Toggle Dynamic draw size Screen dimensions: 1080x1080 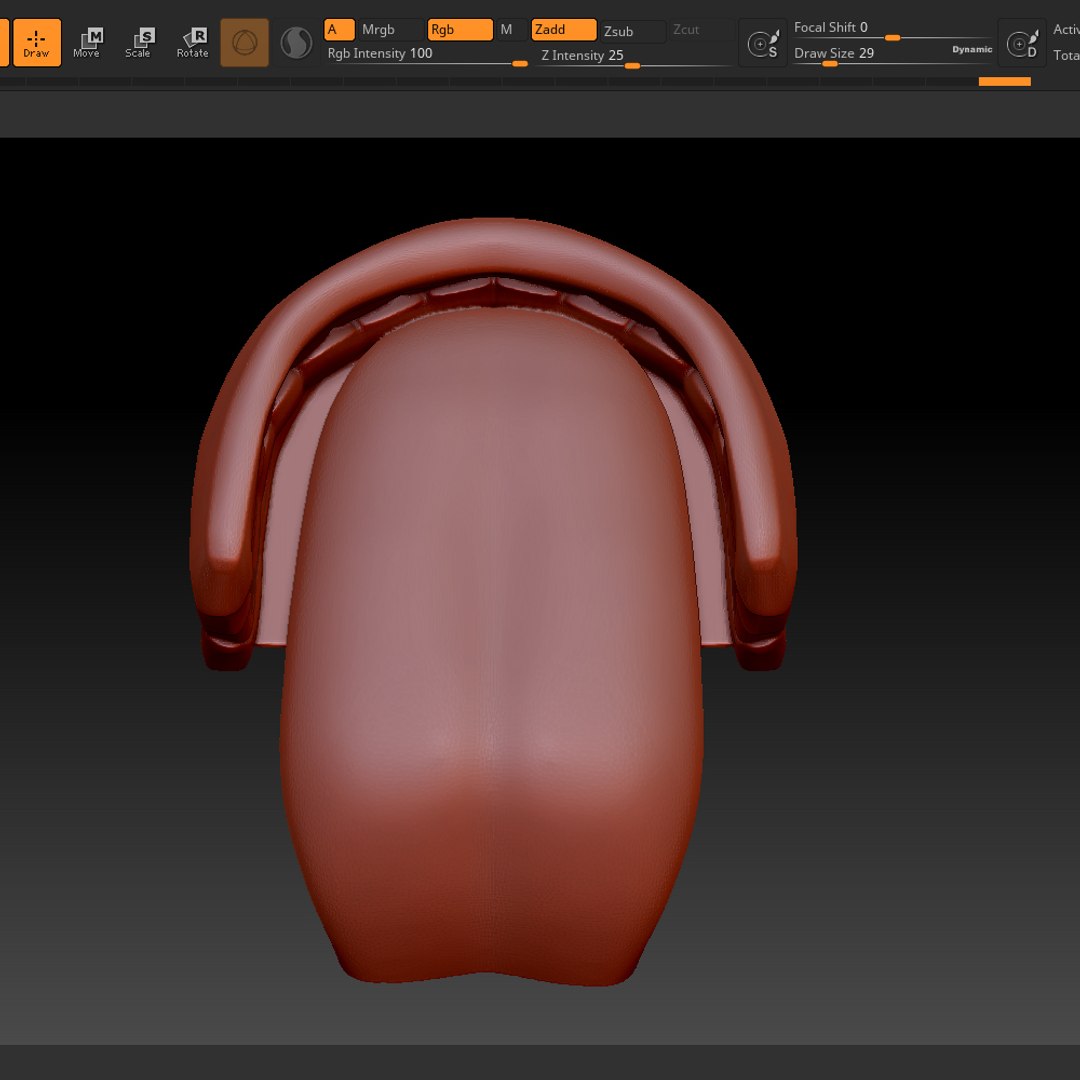click(972, 50)
